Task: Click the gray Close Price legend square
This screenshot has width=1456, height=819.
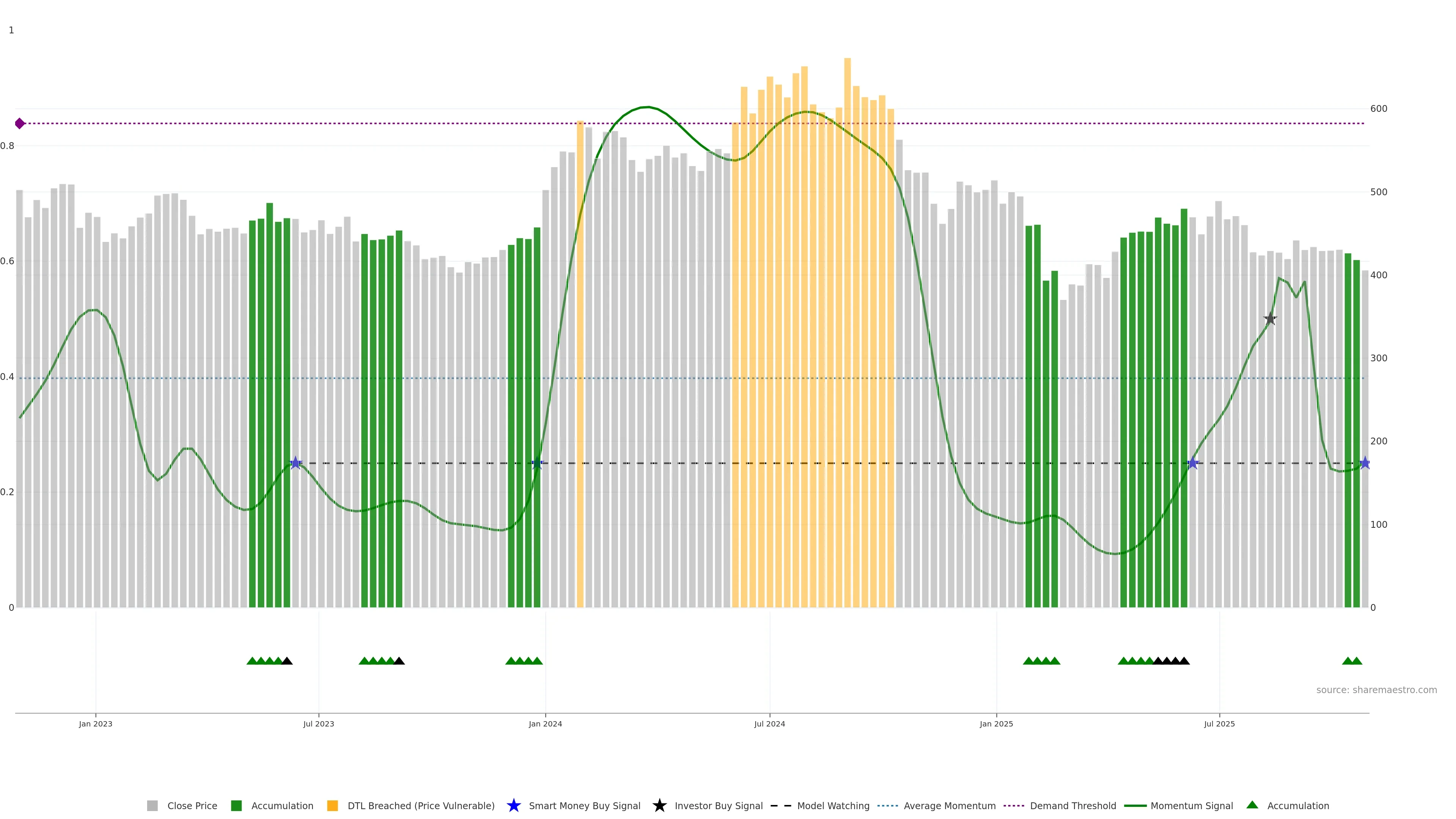Action: pos(152,805)
